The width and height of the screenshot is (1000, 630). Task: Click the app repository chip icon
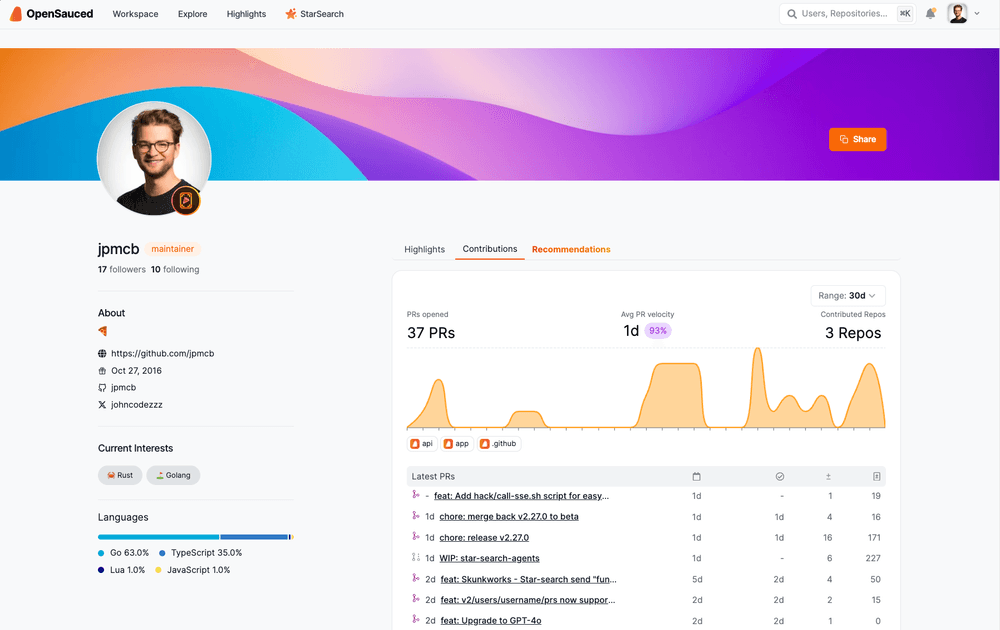(x=450, y=443)
